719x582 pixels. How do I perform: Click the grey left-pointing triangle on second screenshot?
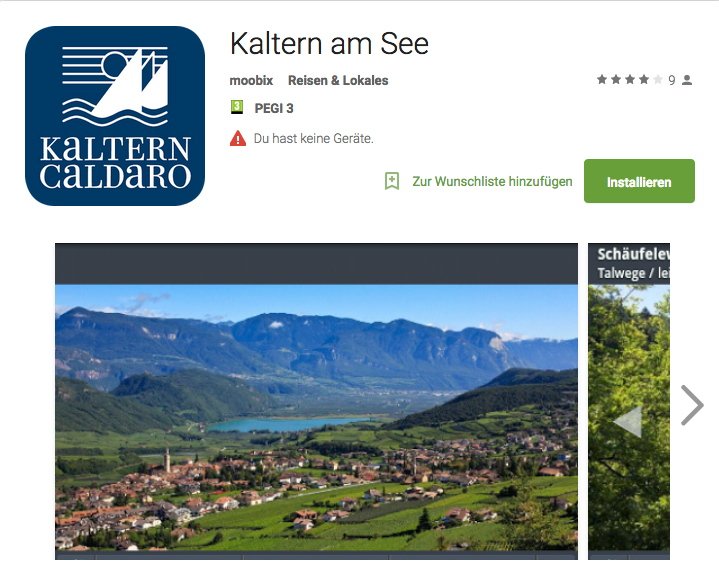[x=628, y=421]
